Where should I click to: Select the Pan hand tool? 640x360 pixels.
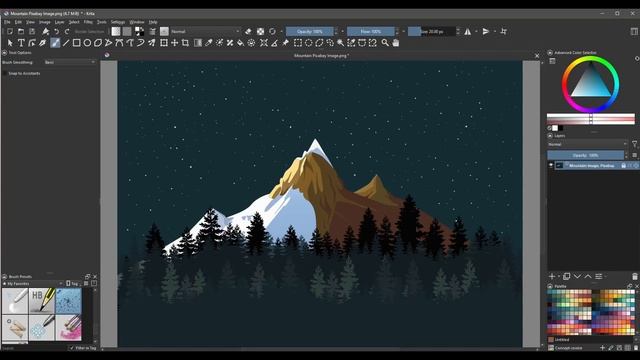pyautogui.click(x=396, y=43)
